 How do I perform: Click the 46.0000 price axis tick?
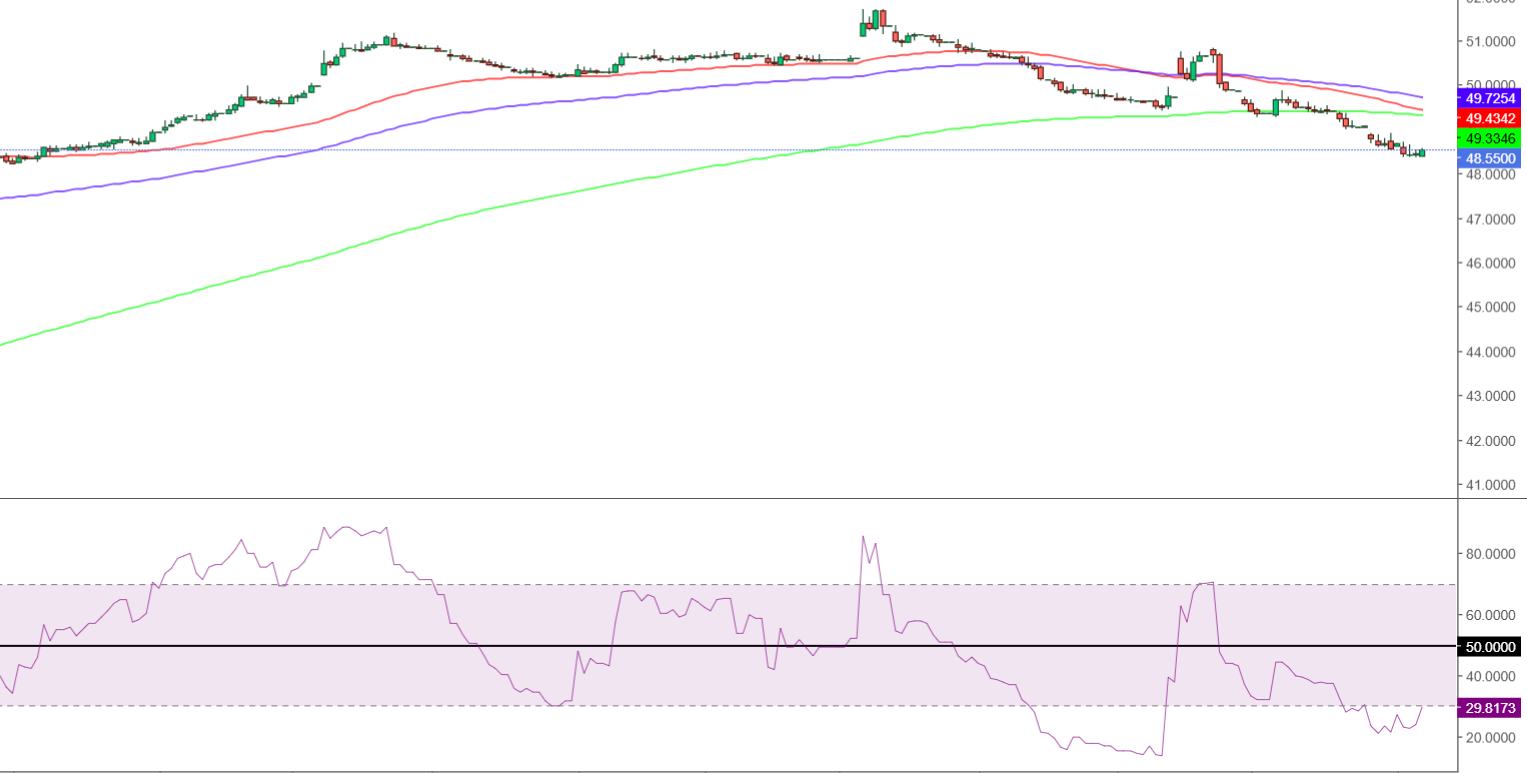pos(1491,263)
